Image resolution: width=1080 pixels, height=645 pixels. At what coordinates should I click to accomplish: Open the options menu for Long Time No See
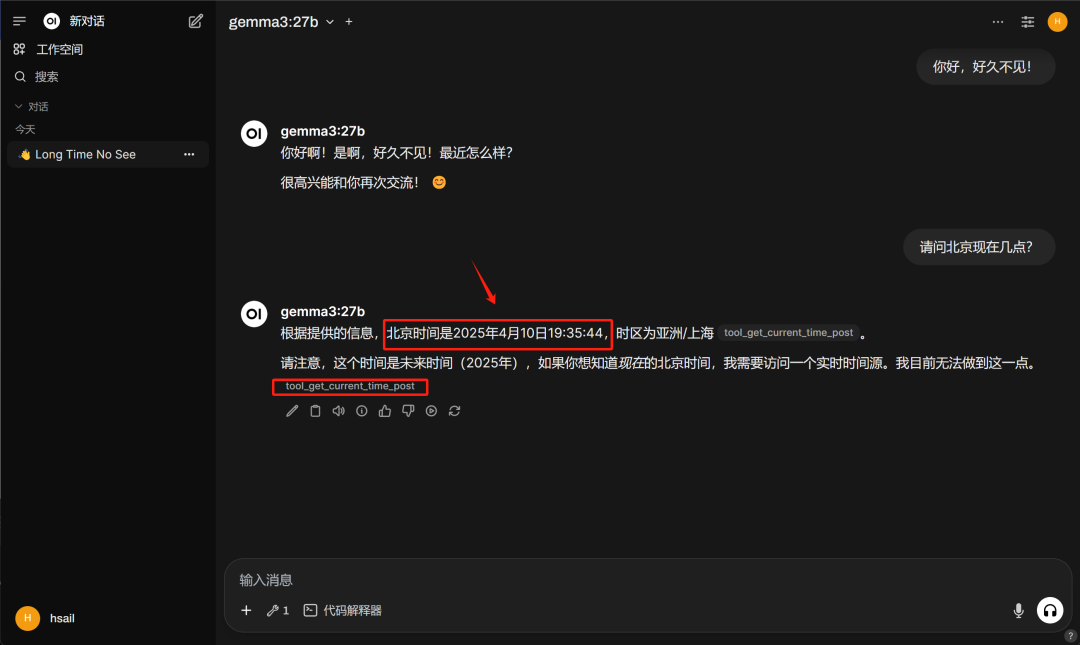click(189, 154)
